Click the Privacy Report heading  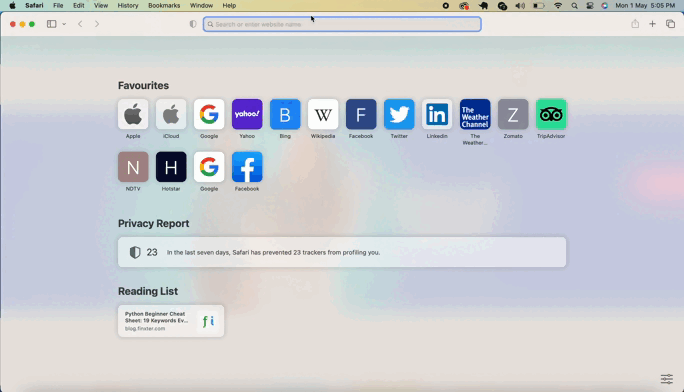tap(154, 223)
